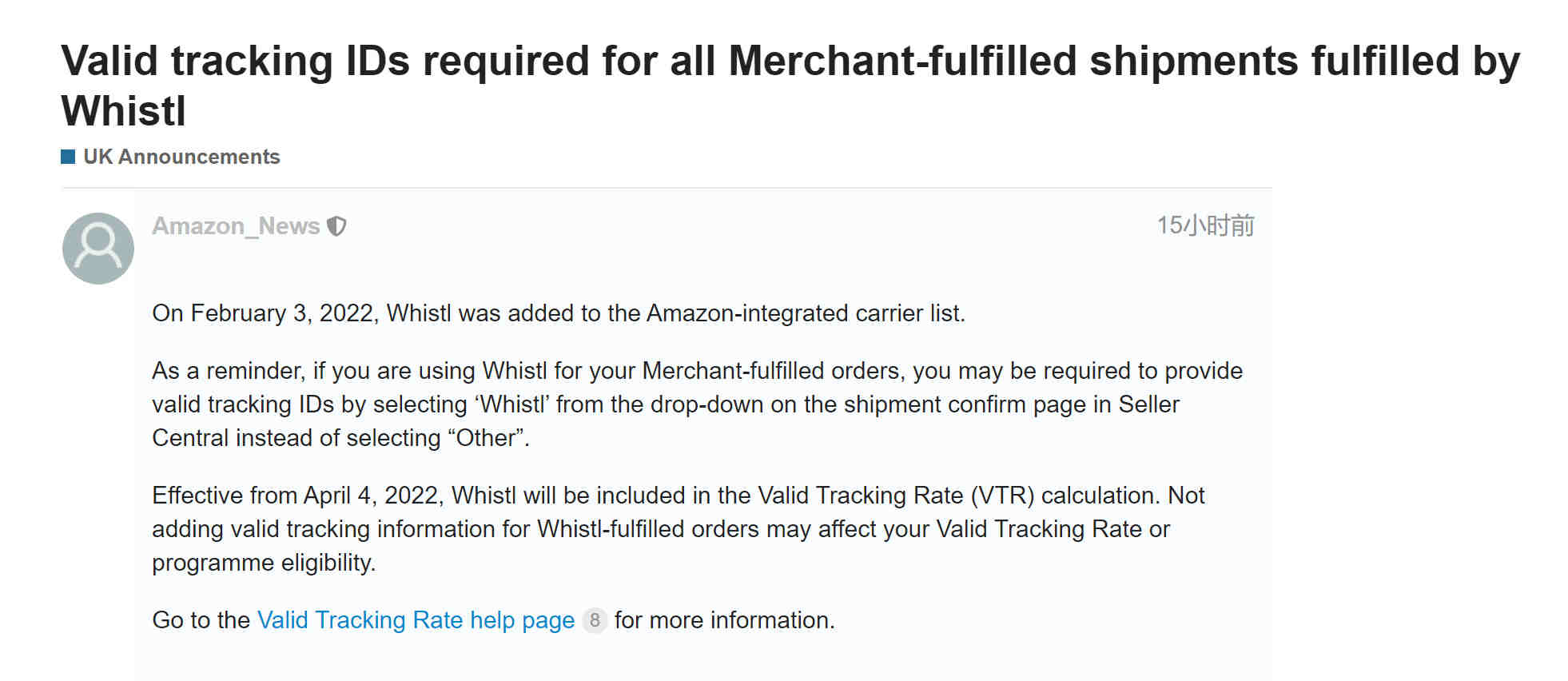Click the word Whistl in the title's second line
The image size is (1568, 681).
pos(124,110)
